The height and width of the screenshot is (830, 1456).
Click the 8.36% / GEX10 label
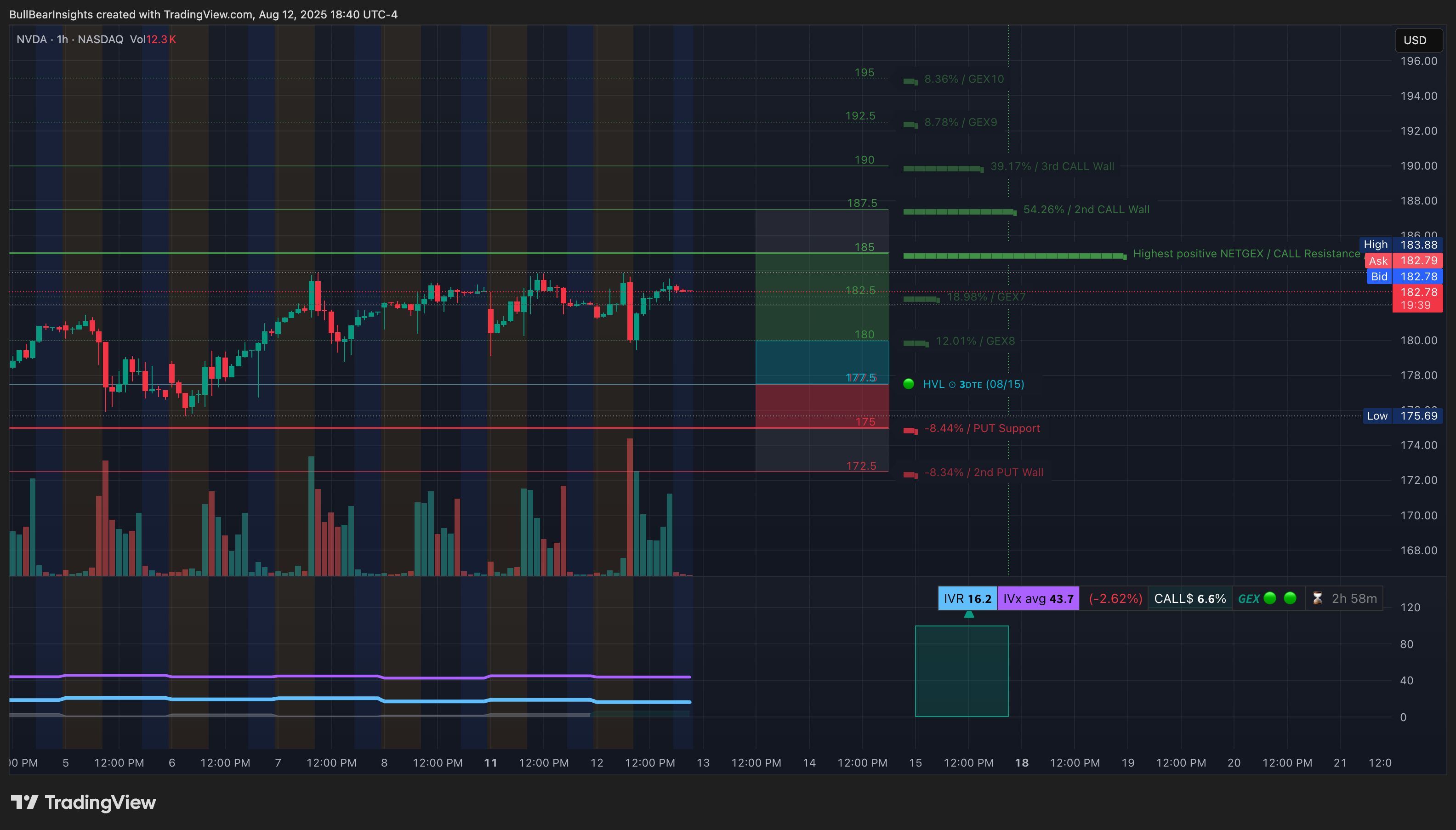point(964,79)
